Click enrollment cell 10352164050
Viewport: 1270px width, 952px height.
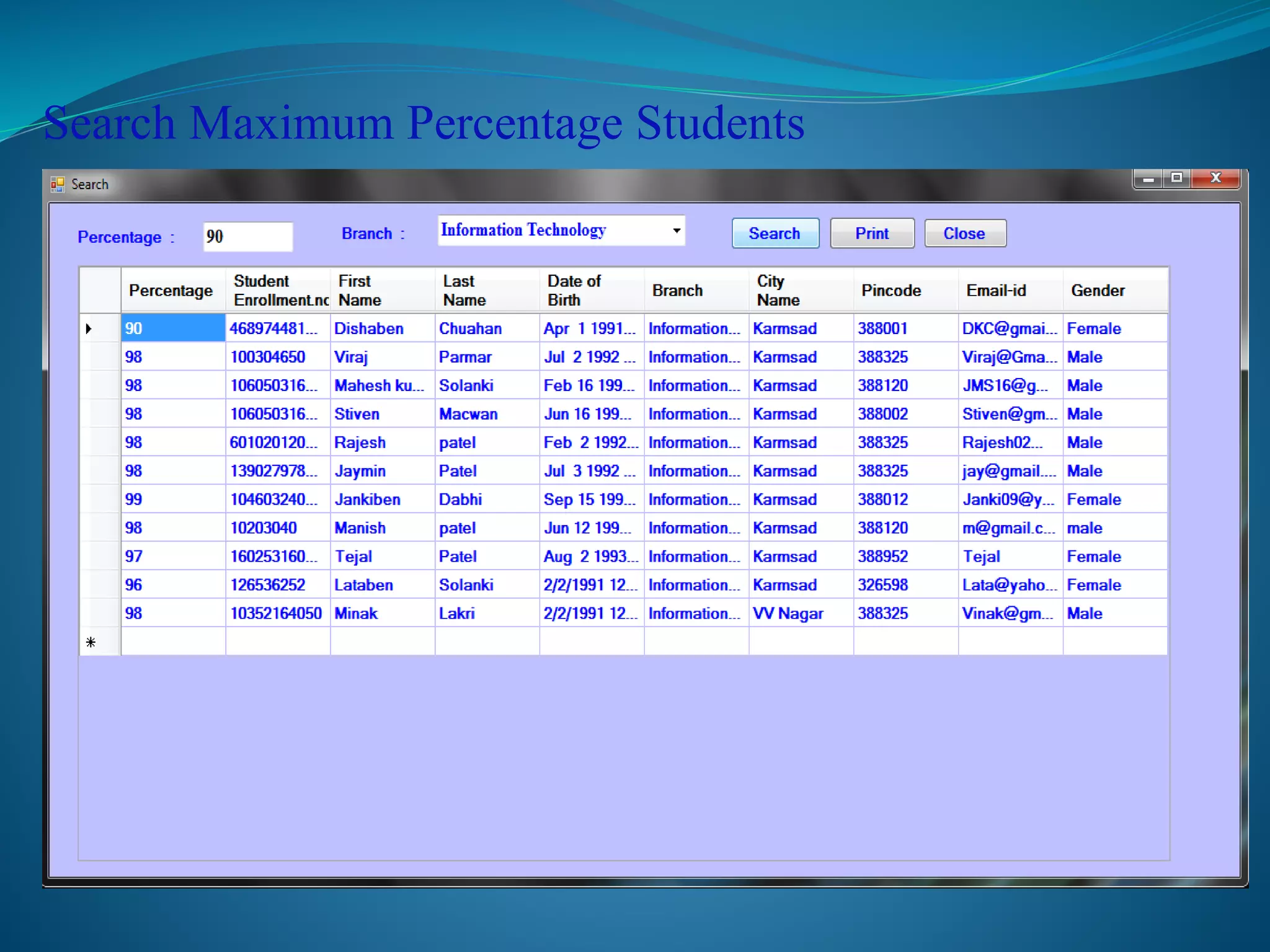pyautogui.click(x=278, y=614)
